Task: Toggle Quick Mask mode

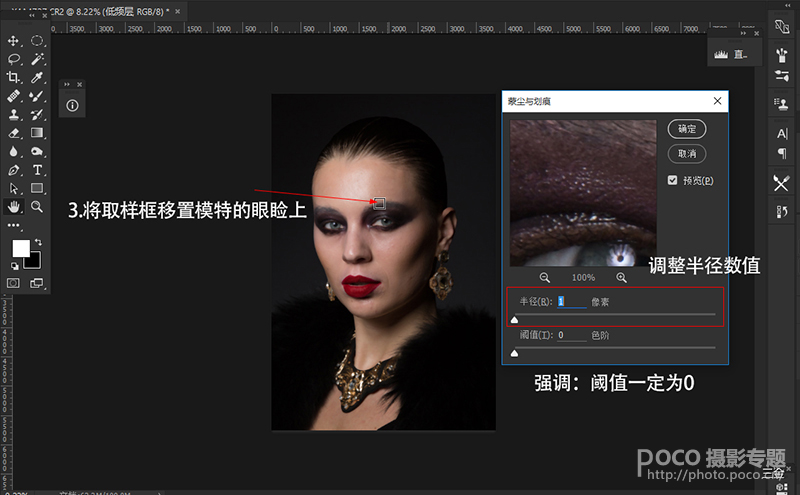Action: pos(14,283)
